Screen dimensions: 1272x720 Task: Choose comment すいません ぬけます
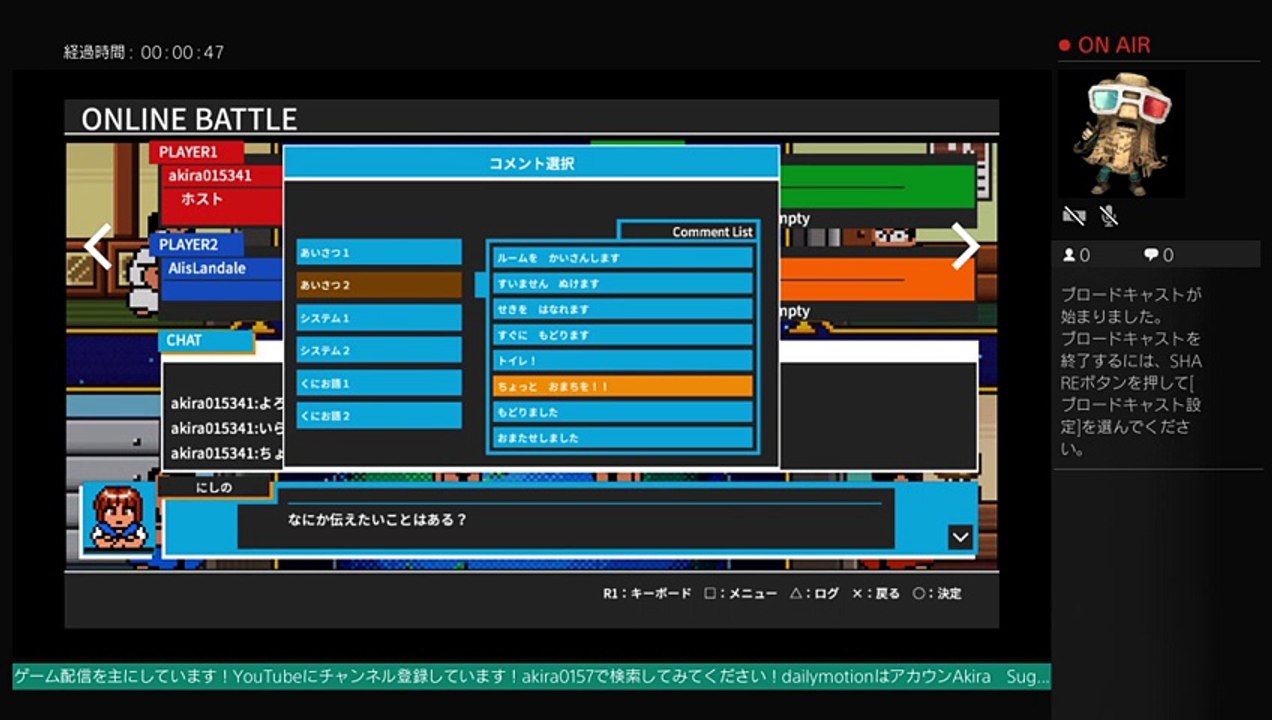click(x=622, y=283)
